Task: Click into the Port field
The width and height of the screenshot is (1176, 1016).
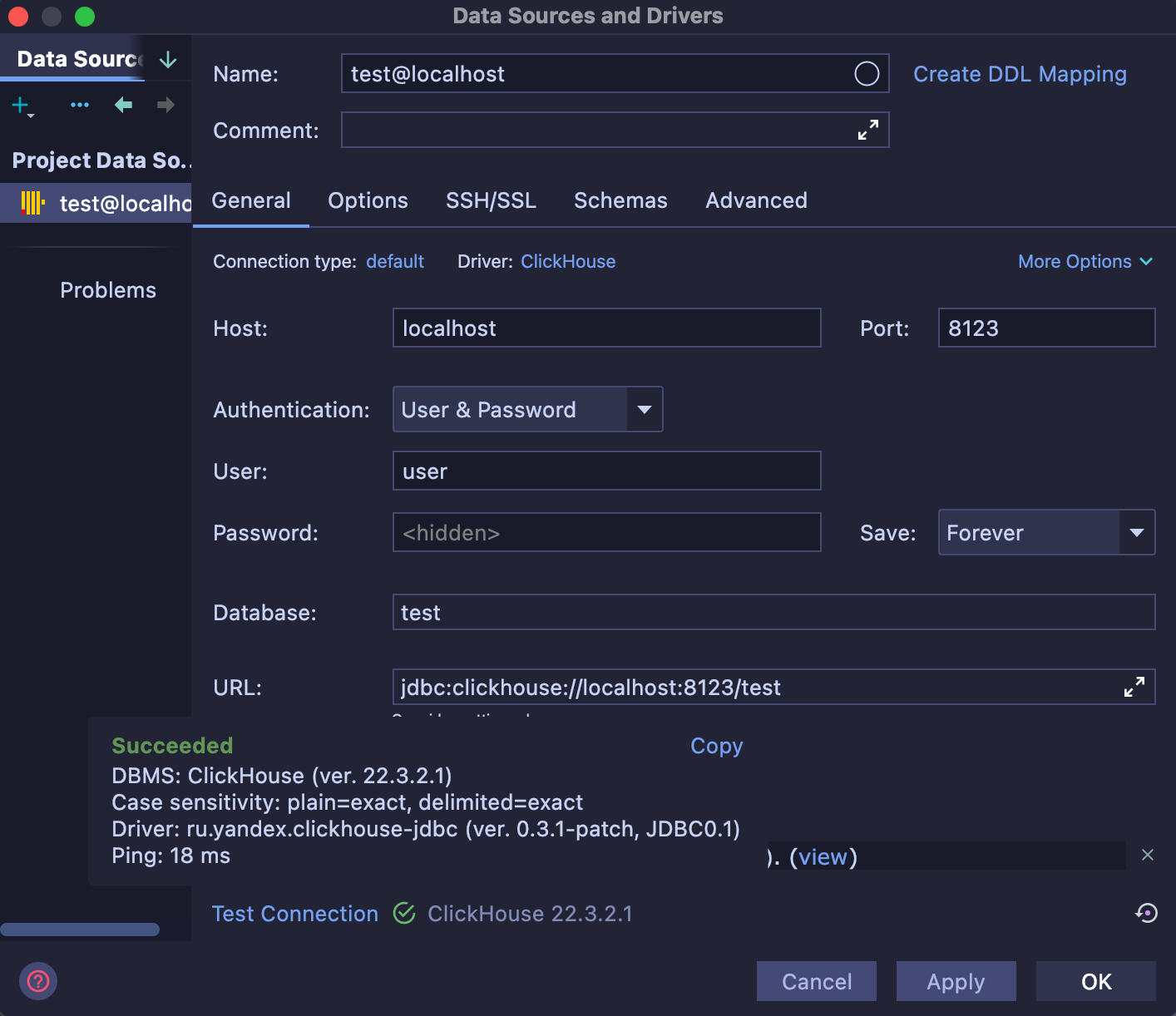Action: (1046, 328)
